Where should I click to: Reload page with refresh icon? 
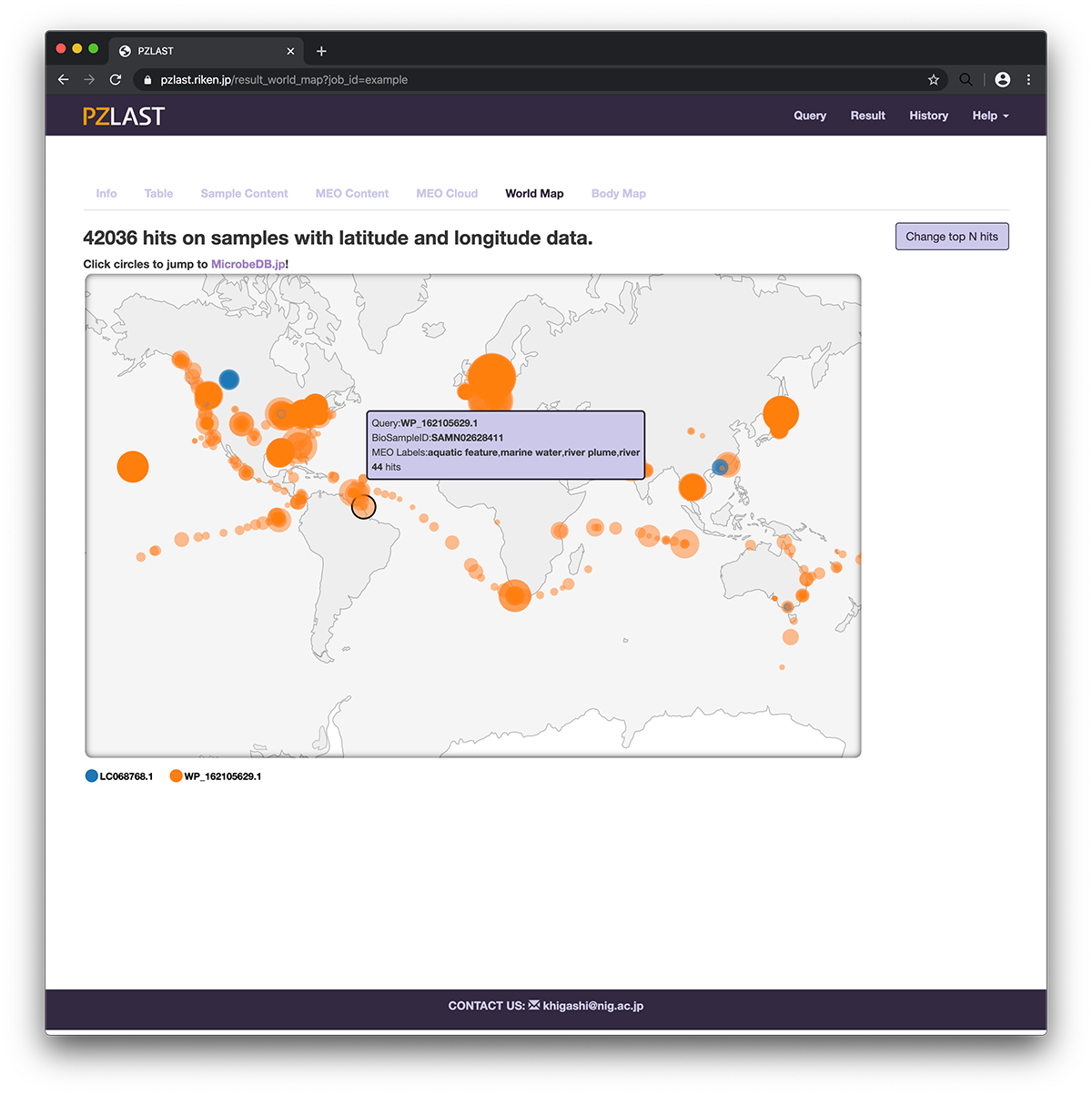click(x=116, y=80)
